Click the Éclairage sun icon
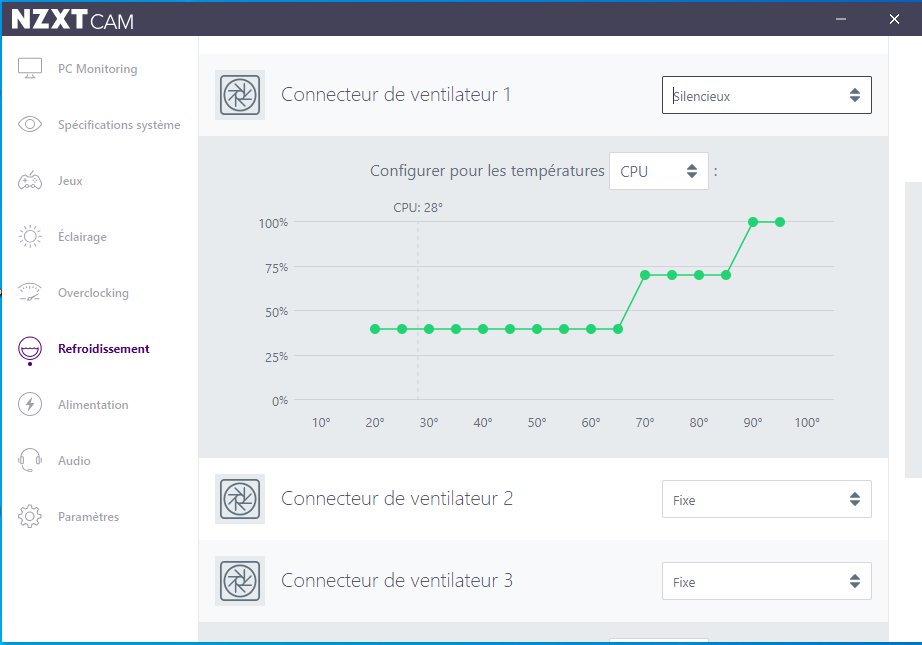Image resolution: width=922 pixels, height=645 pixels. (x=30, y=237)
